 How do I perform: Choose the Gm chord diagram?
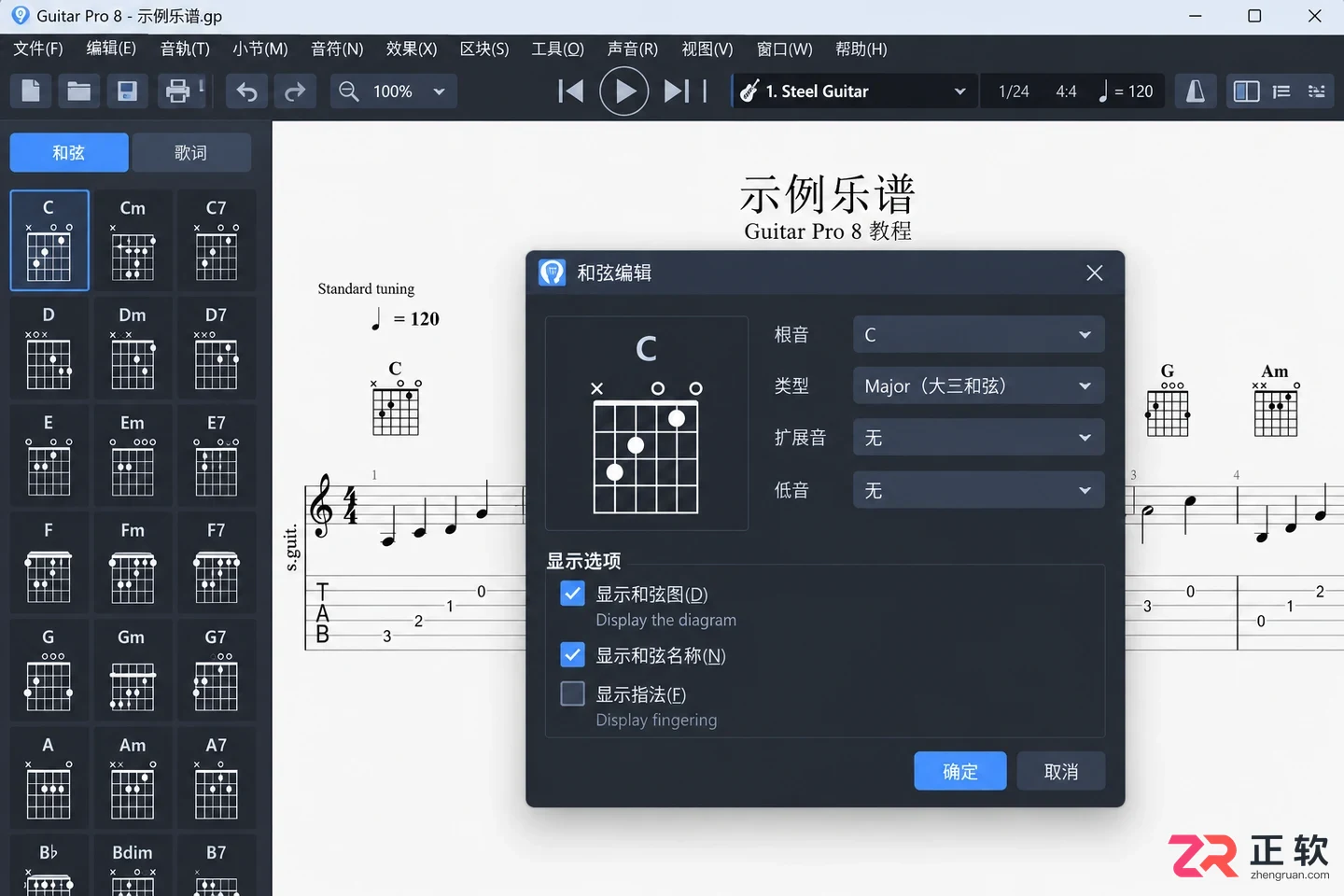[x=133, y=670]
